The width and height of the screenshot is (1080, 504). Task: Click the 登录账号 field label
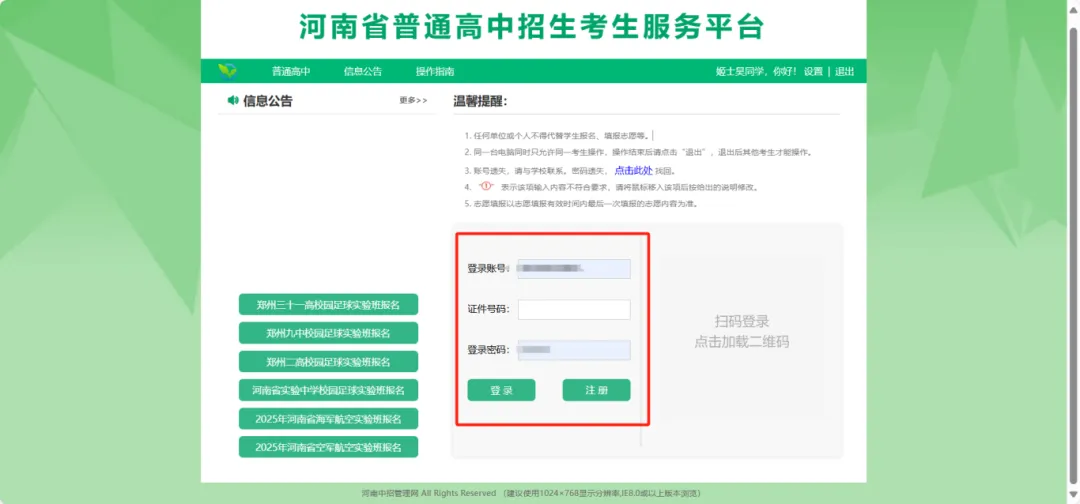488,269
